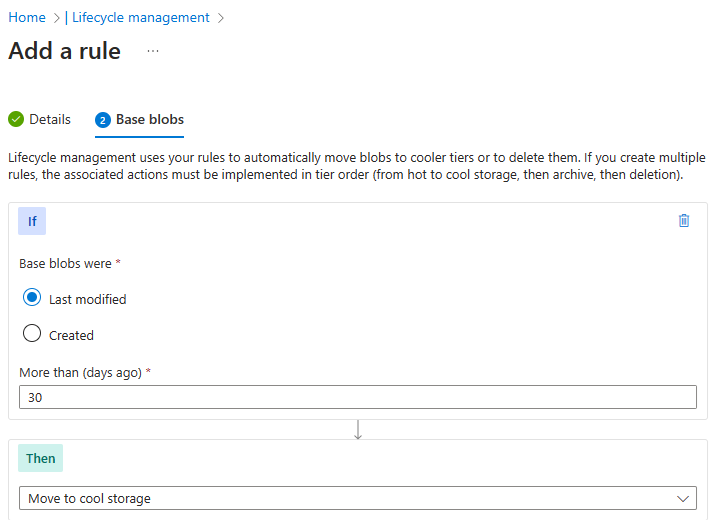Click the blue If condition badge

pyautogui.click(x=32, y=221)
